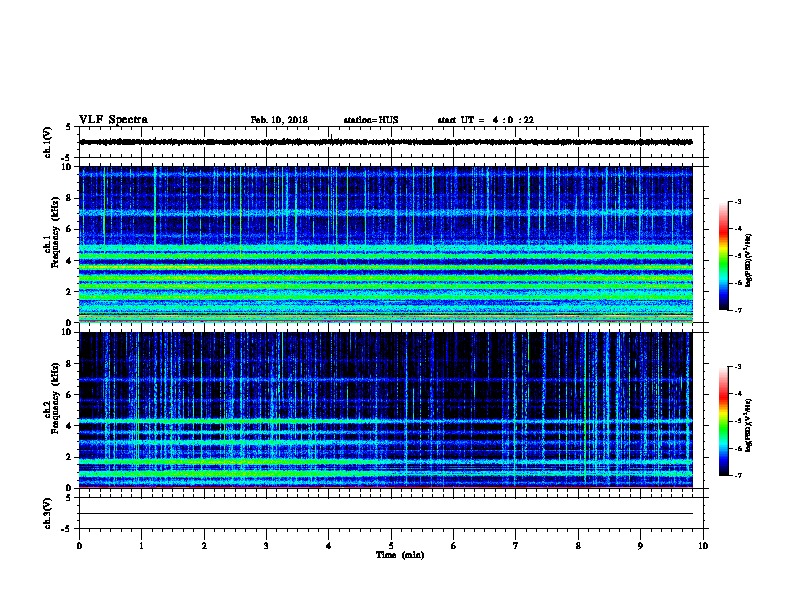The height and width of the screenshot is (612, 792).
Task: Click the time axis tick label "10"
Action: pos(703,546)
